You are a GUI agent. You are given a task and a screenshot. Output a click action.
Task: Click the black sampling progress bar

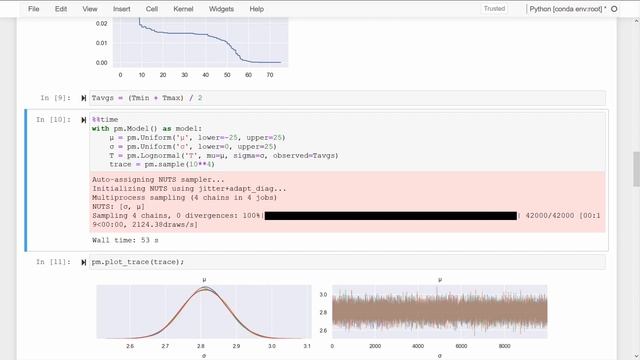[x=391, y=216]
